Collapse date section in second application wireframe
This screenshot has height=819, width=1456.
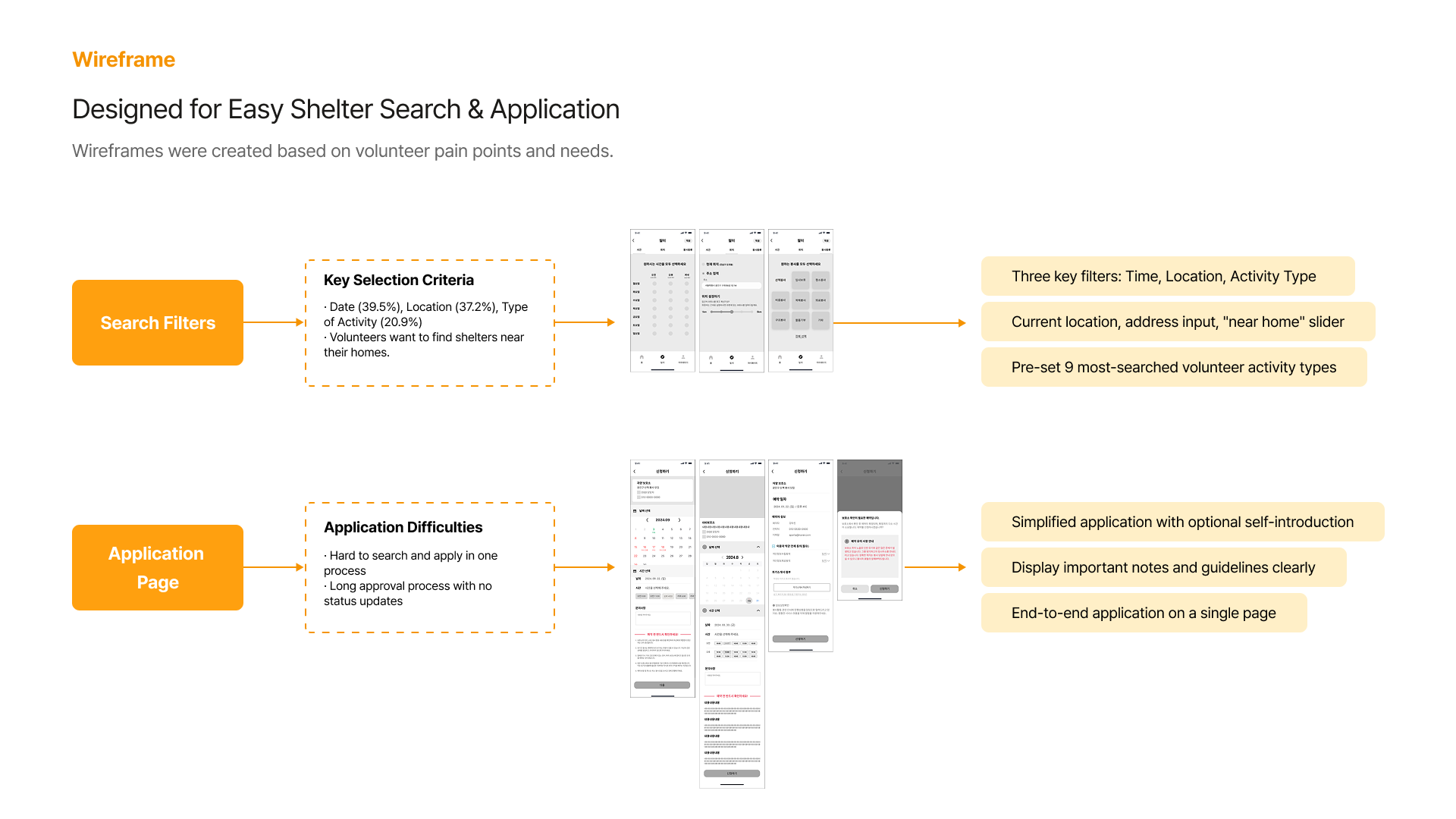(x=758, y=547)
